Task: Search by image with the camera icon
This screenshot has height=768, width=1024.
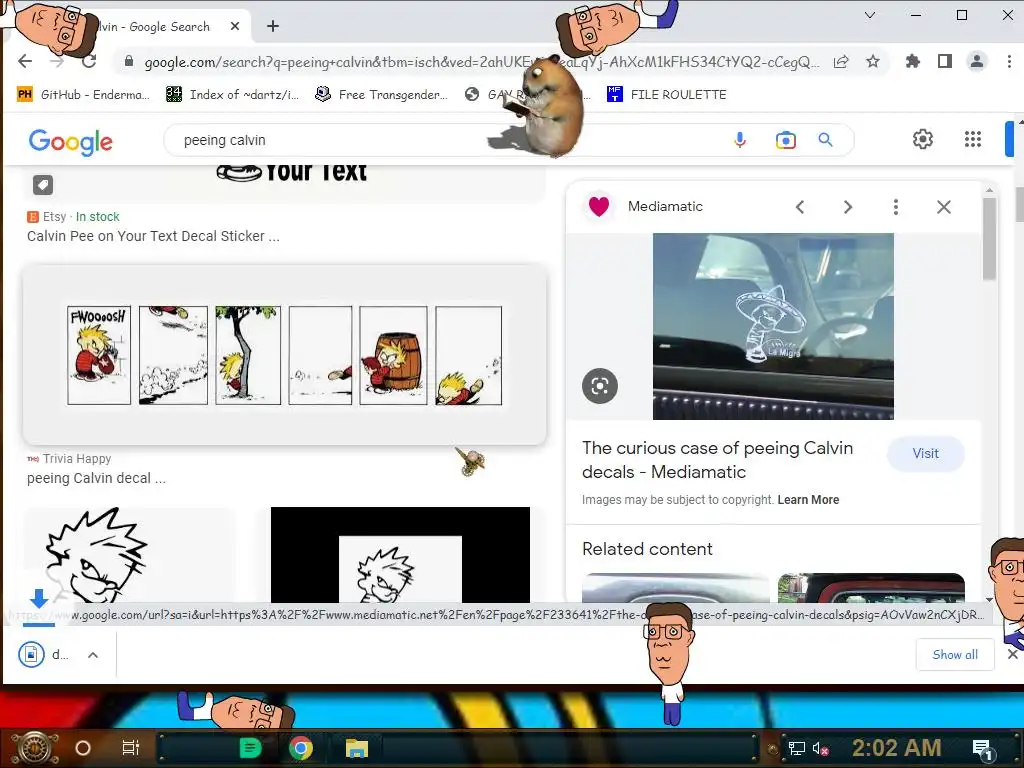Action: click(786, 140)
